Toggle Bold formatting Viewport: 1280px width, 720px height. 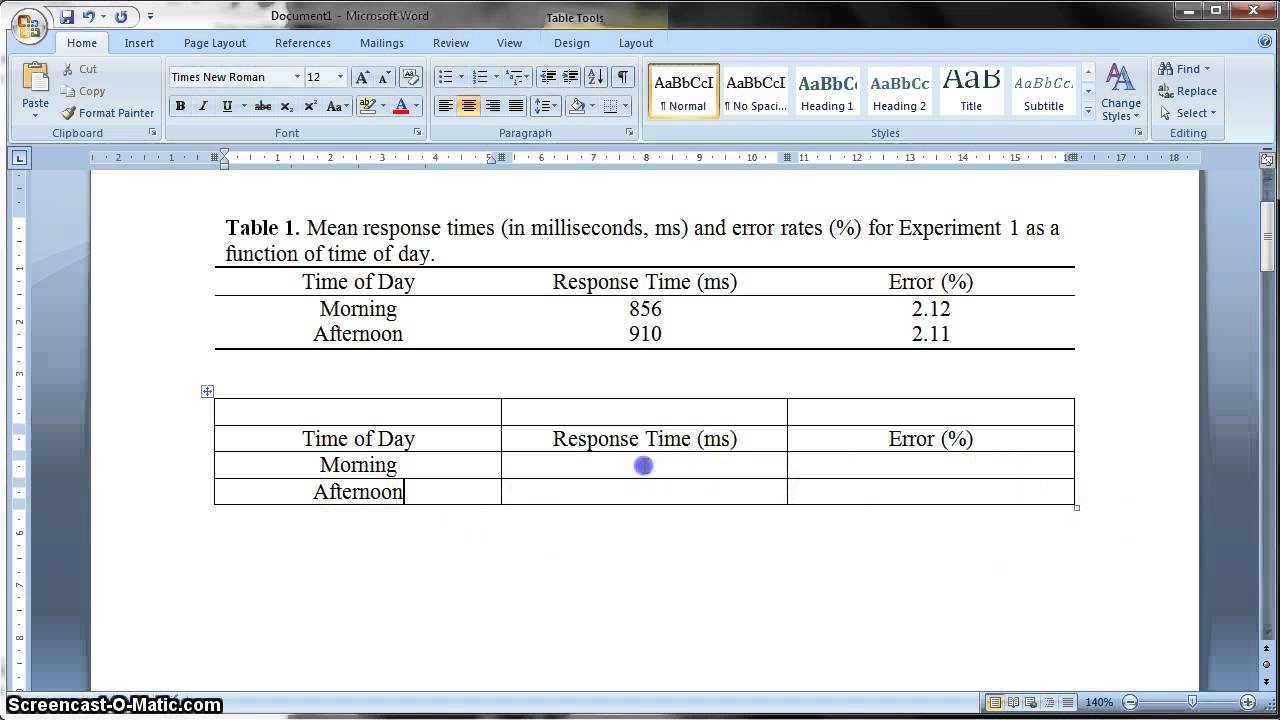180,106
